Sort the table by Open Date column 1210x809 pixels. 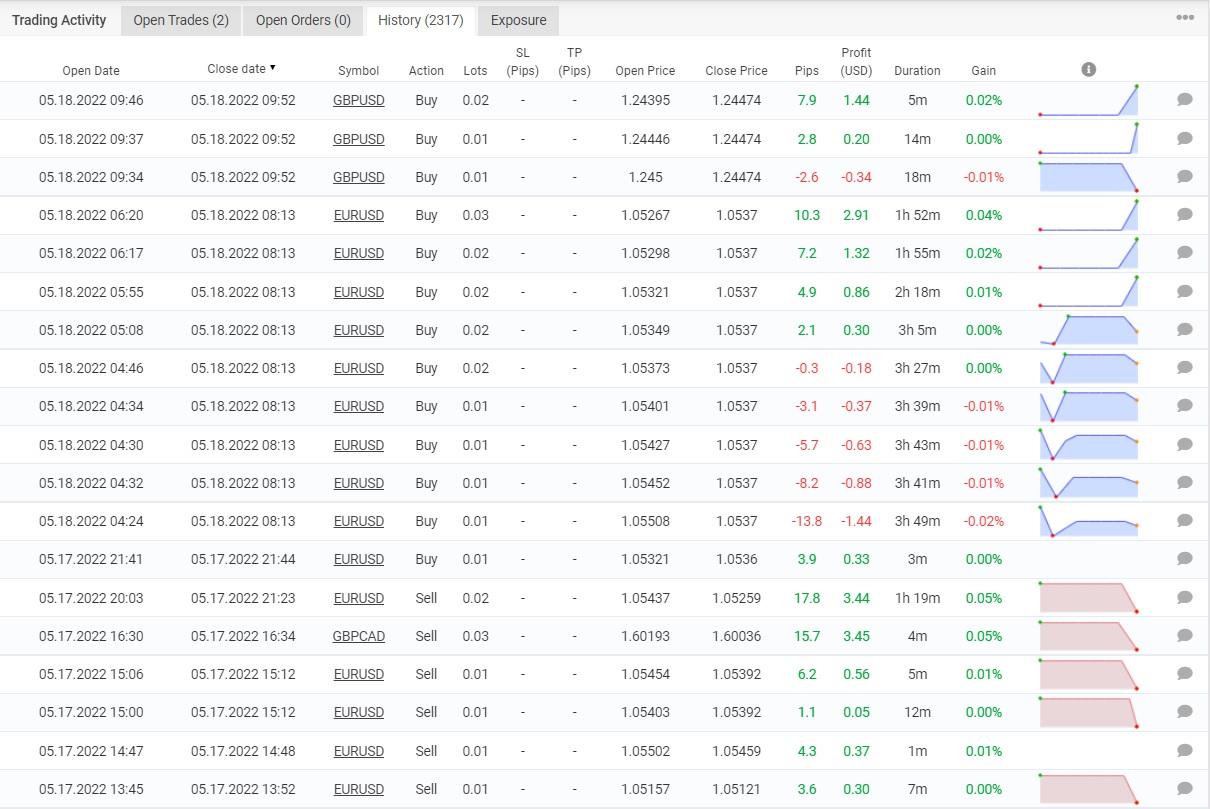click(91, 71)
